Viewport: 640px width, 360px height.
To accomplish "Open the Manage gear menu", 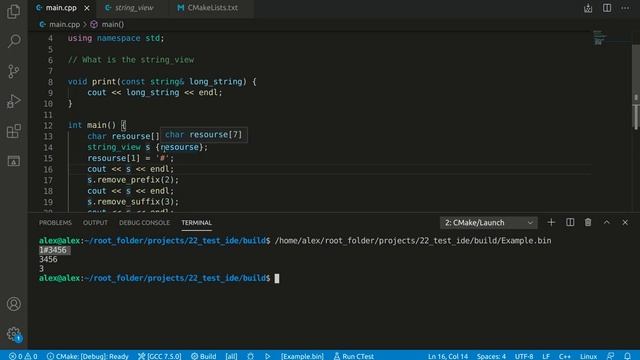I will 13,334.
